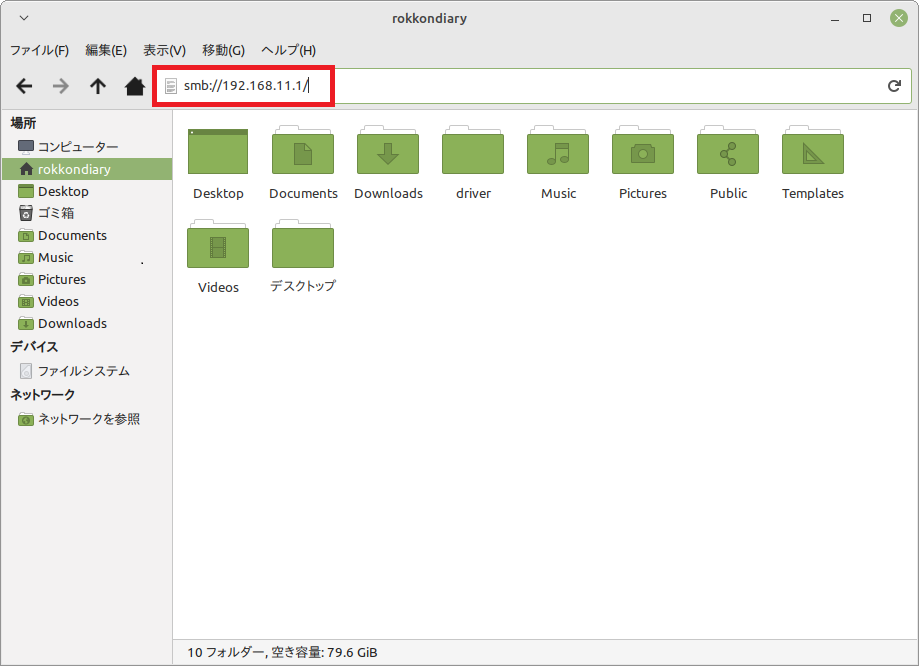The height and width of the screenshot is (666, 919).
Task: Close the rokkondiary window
Action: (x=898, y=18)
